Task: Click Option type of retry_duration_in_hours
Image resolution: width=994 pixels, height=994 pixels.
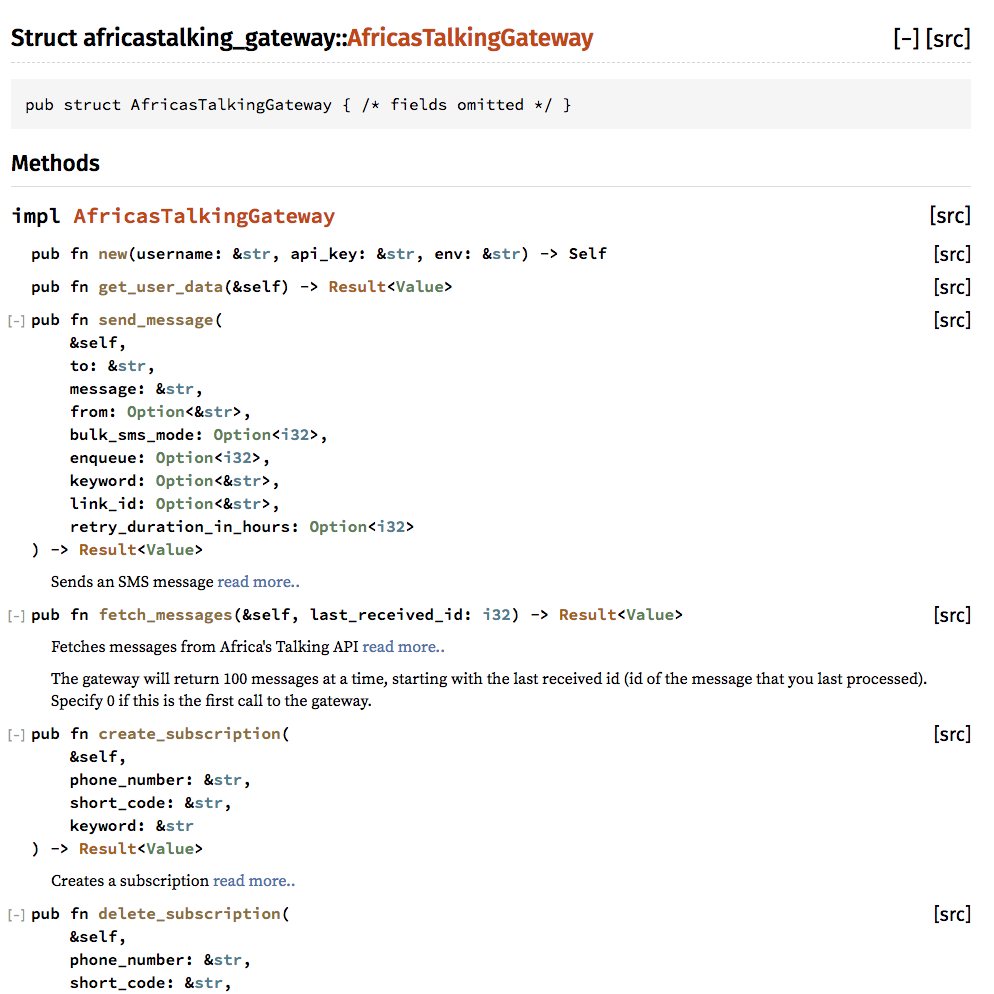Action: tap(338, 527)
